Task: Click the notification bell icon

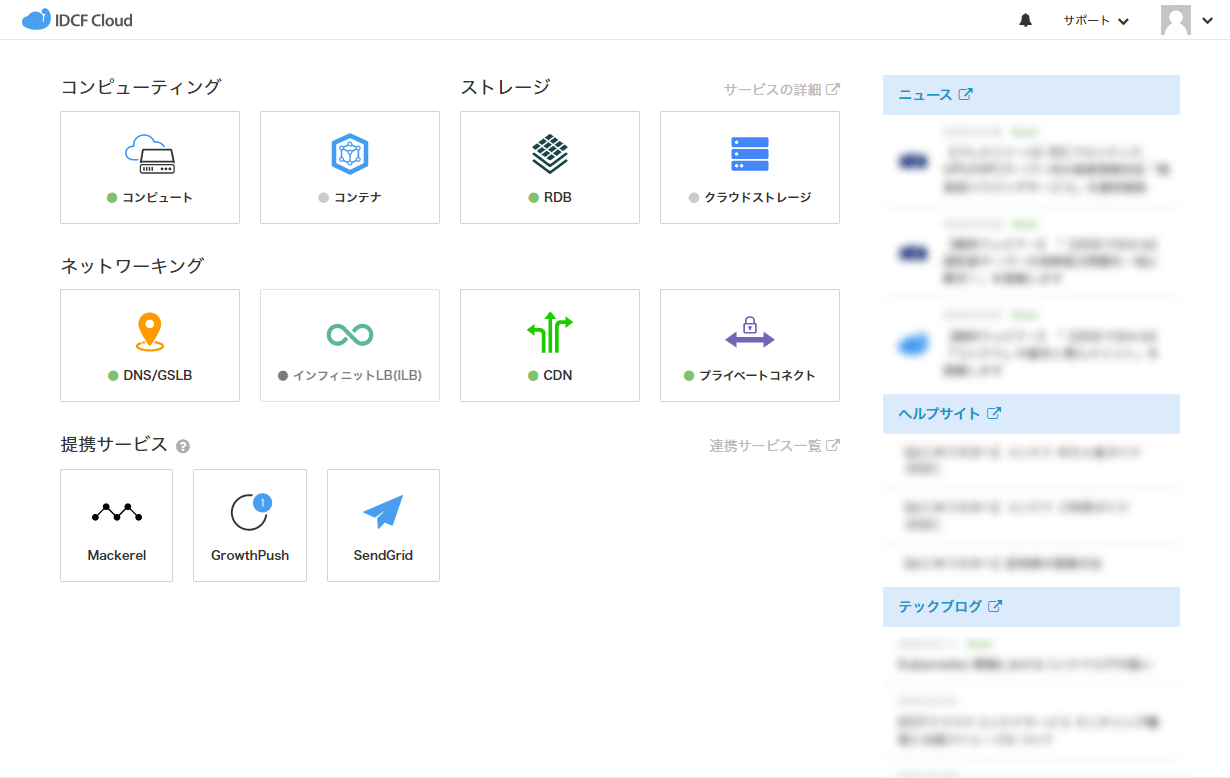Action: [1024, 20]
